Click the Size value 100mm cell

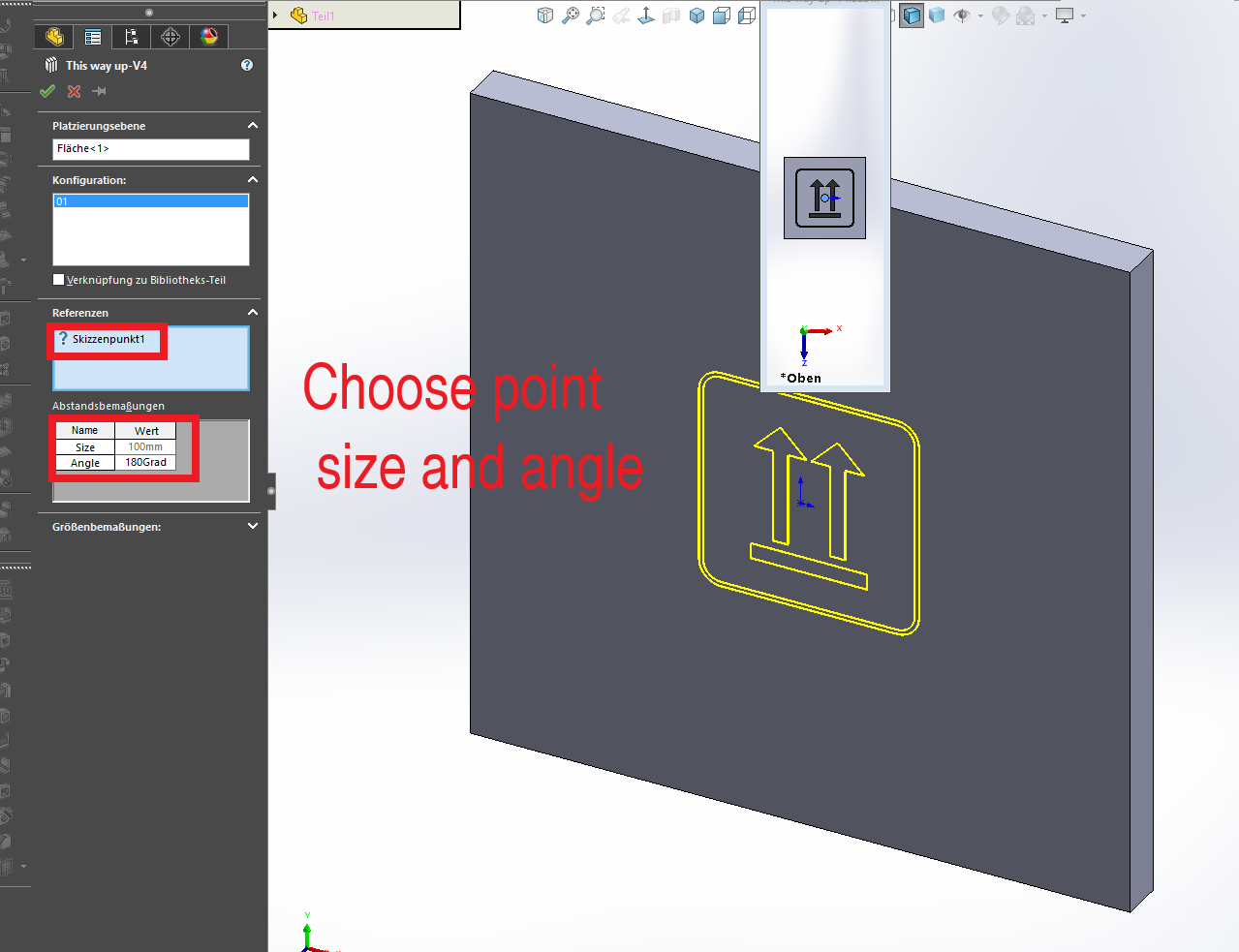[145, 446]
